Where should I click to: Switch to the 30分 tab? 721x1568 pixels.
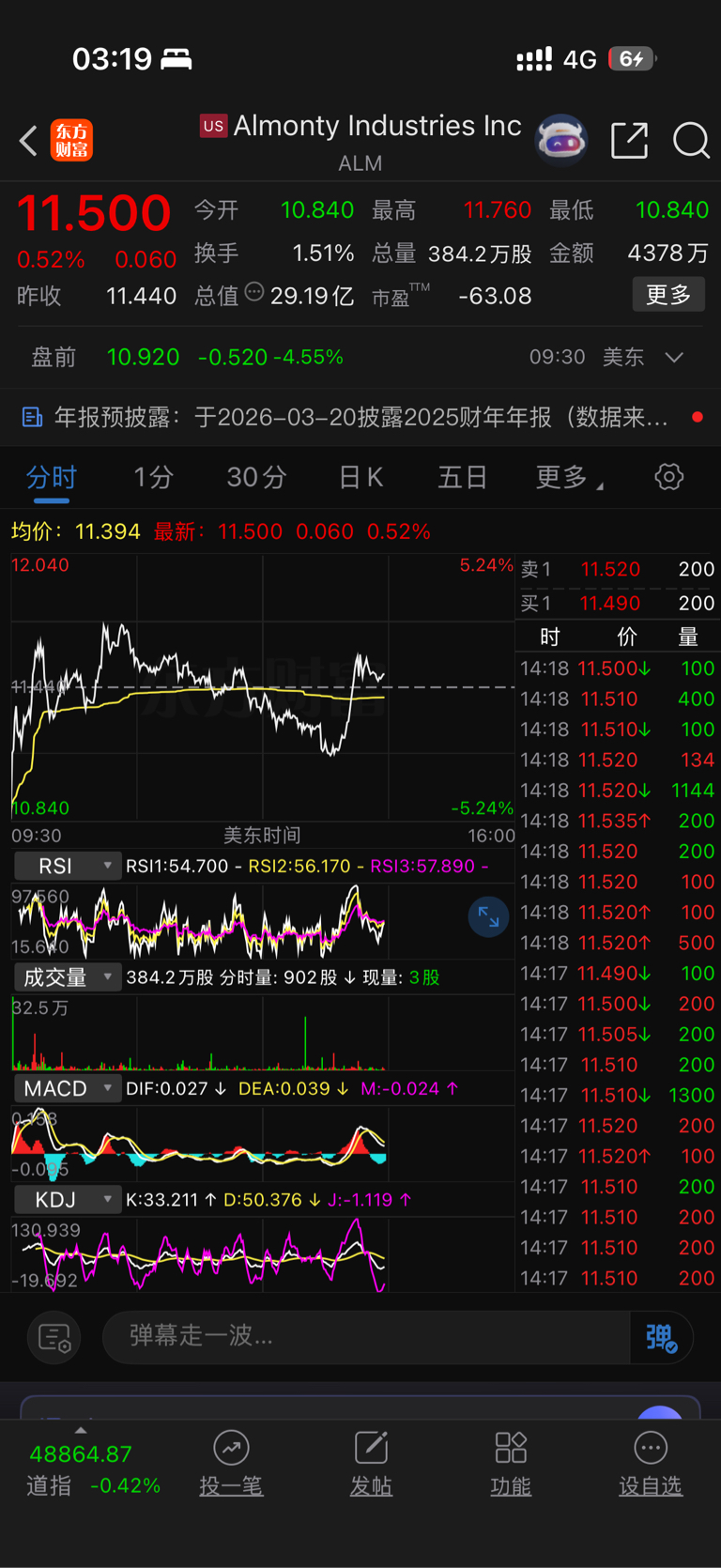click(x=256, y=477)
